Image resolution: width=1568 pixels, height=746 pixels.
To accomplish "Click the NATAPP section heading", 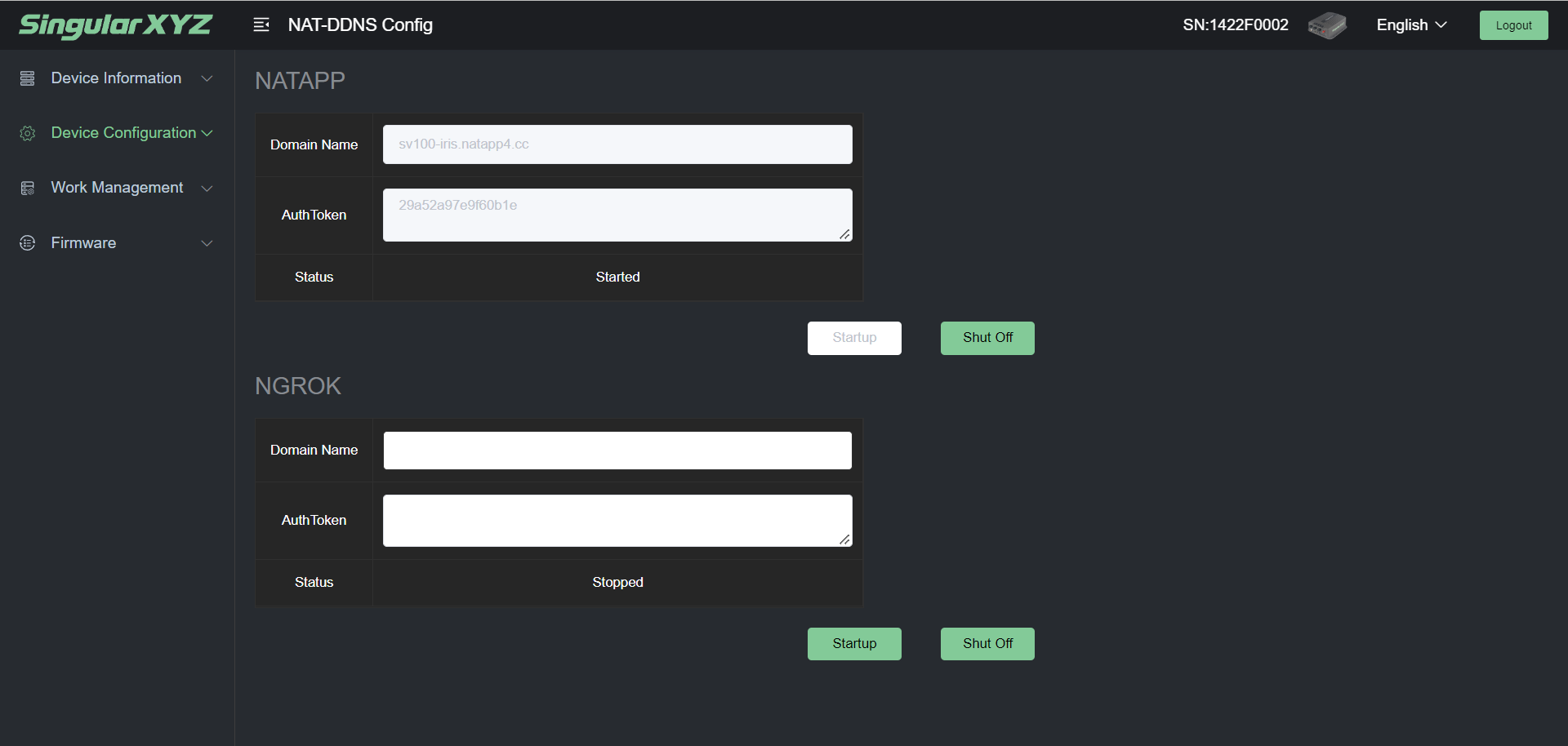I will pyautogui.click(x=300, y=81).
